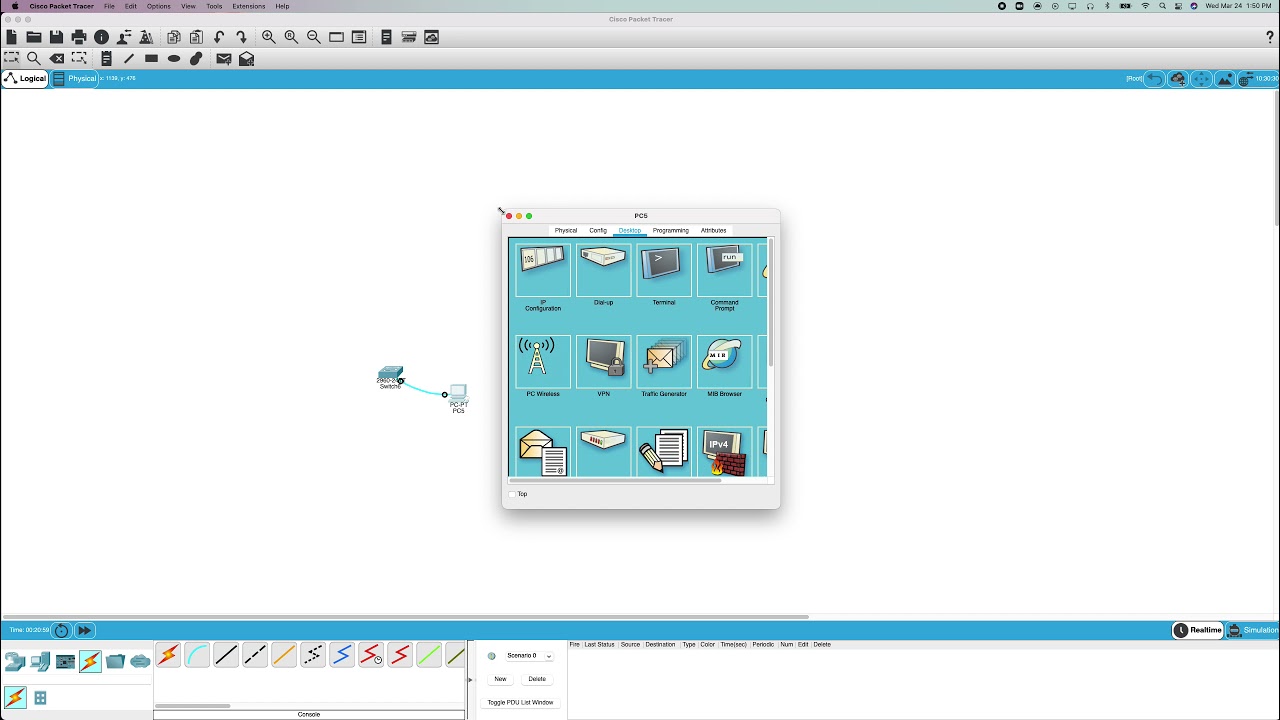Viewport: 1280px width, 720px height.
Task: Enable the Top checkbox in PC5 window
Action: [512, 494]
